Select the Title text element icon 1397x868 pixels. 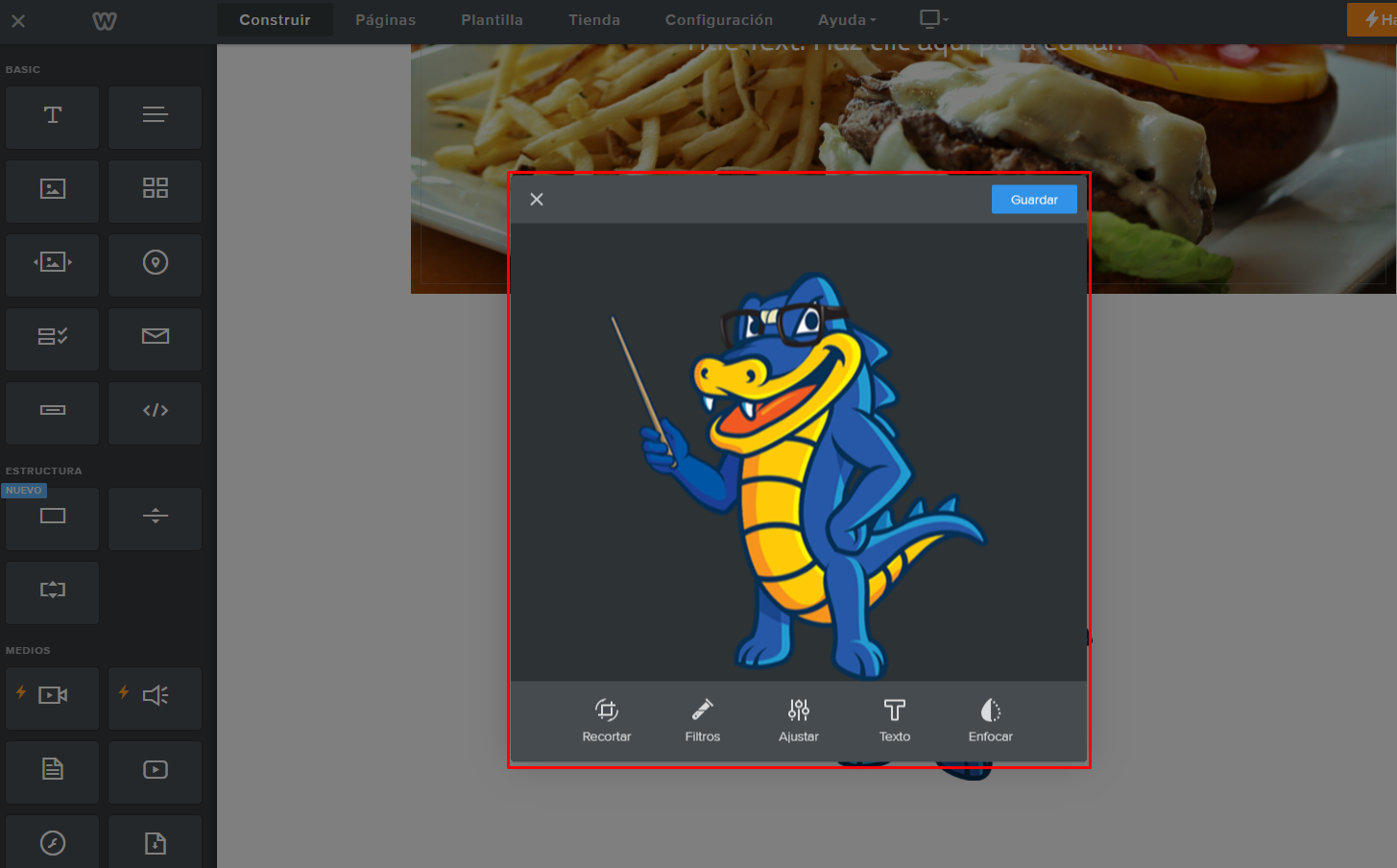53,117
